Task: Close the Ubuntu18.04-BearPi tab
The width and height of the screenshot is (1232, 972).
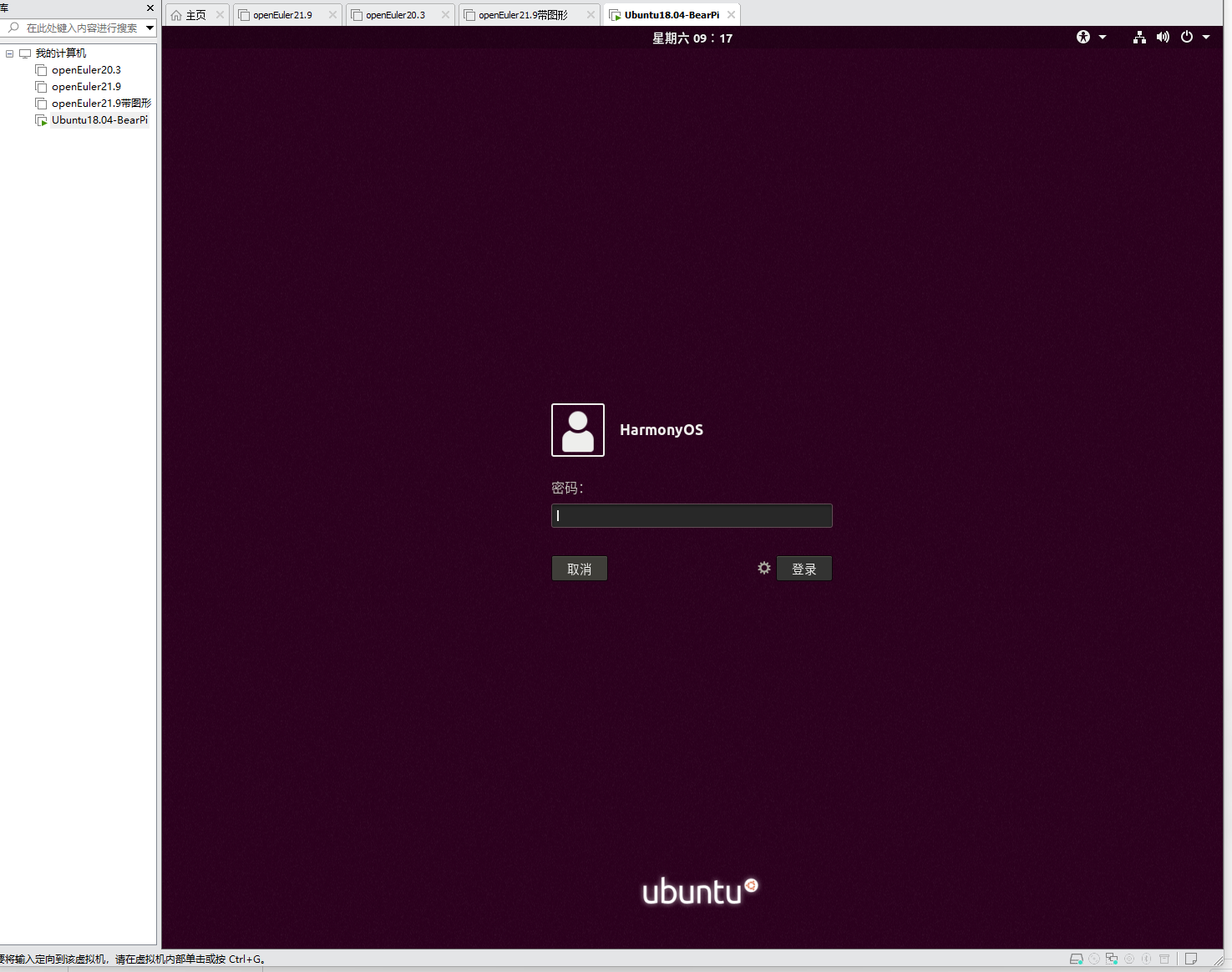Action: [731, 15]
